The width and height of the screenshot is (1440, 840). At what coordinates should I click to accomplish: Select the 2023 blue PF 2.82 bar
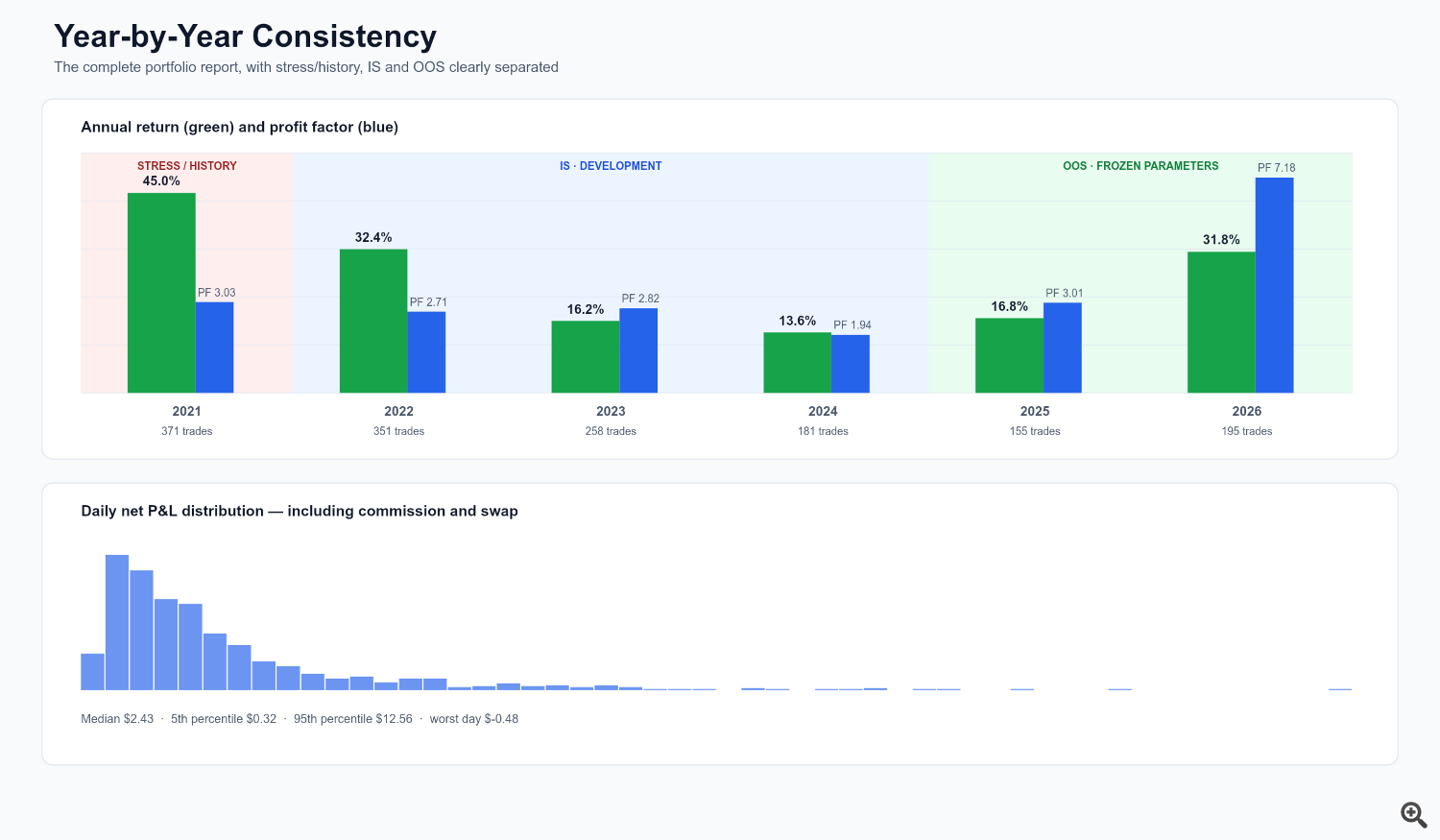click(638, 350)
